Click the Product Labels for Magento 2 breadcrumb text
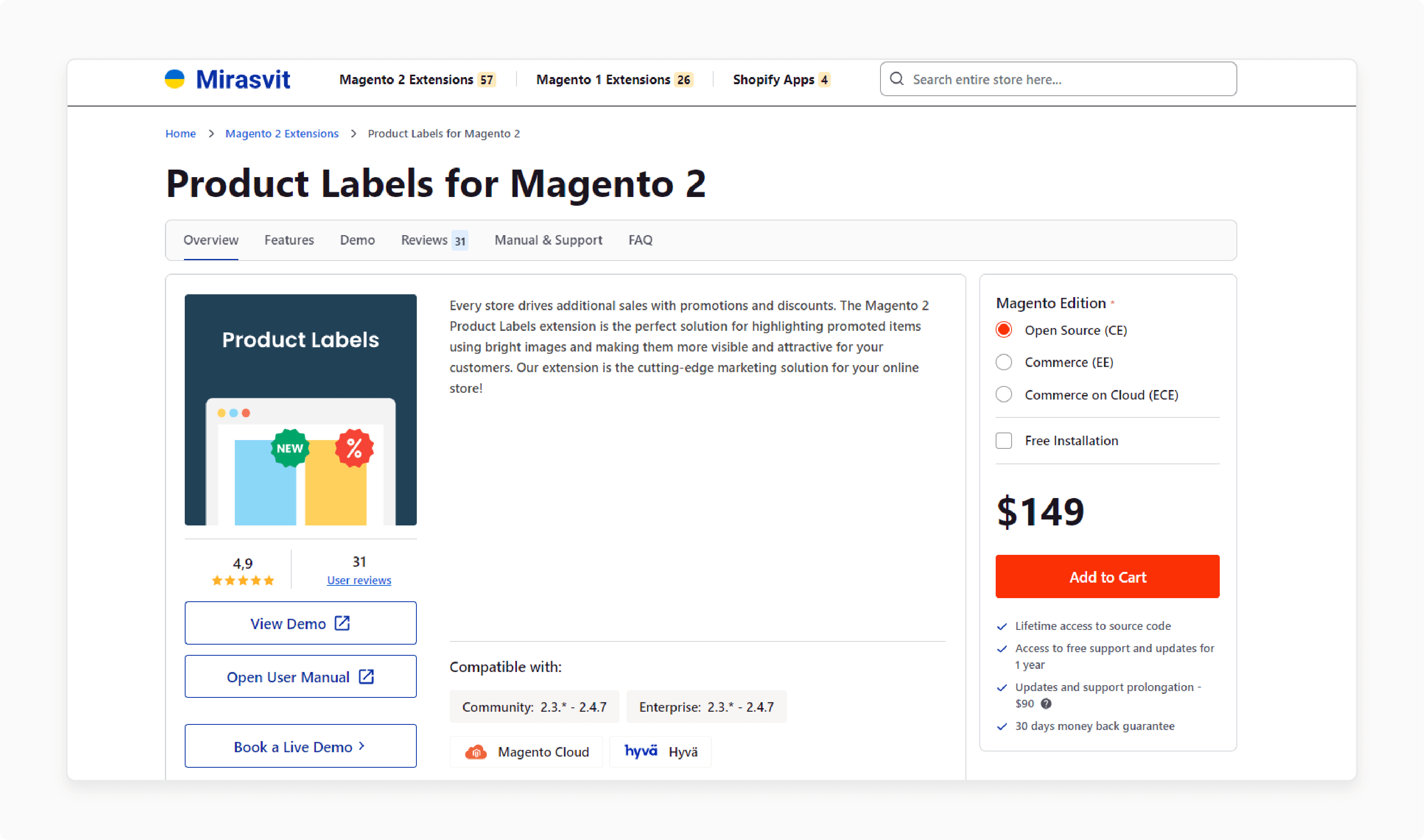1424x840 pixels. click(x=444, y=133)
